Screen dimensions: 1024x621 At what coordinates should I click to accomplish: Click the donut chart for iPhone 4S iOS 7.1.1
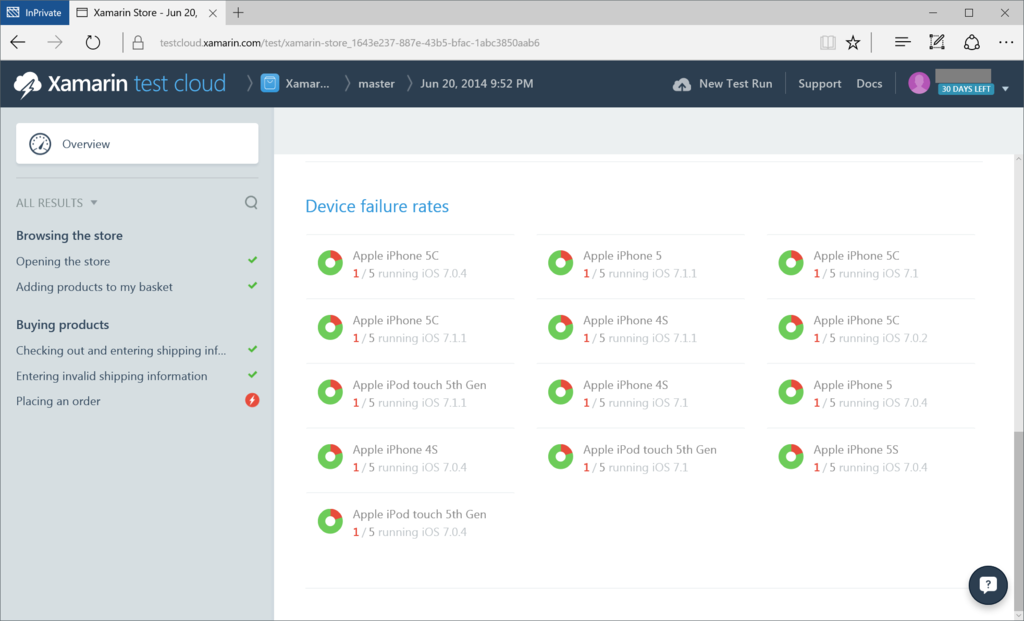(560, 328)
